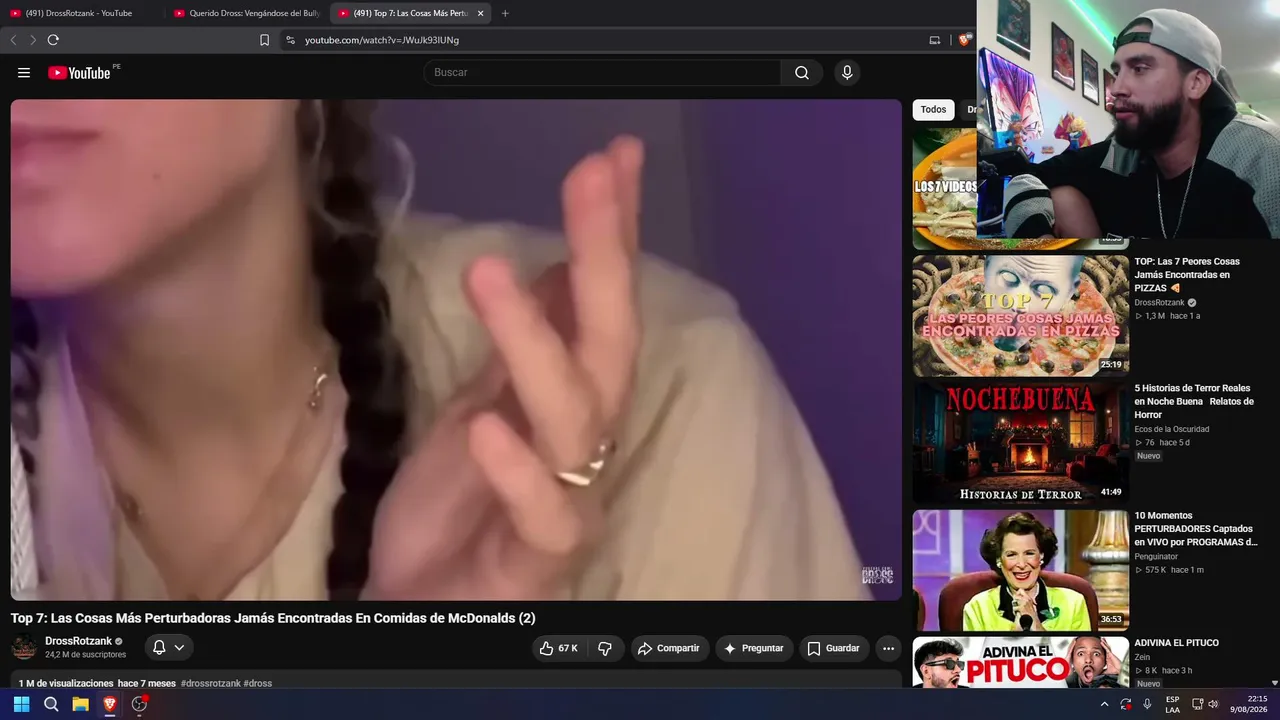Image resolution: width=1280 pixels, height=720 pixels.
Task: Click the taskbar microphone tray icon
Action: 1147,704
